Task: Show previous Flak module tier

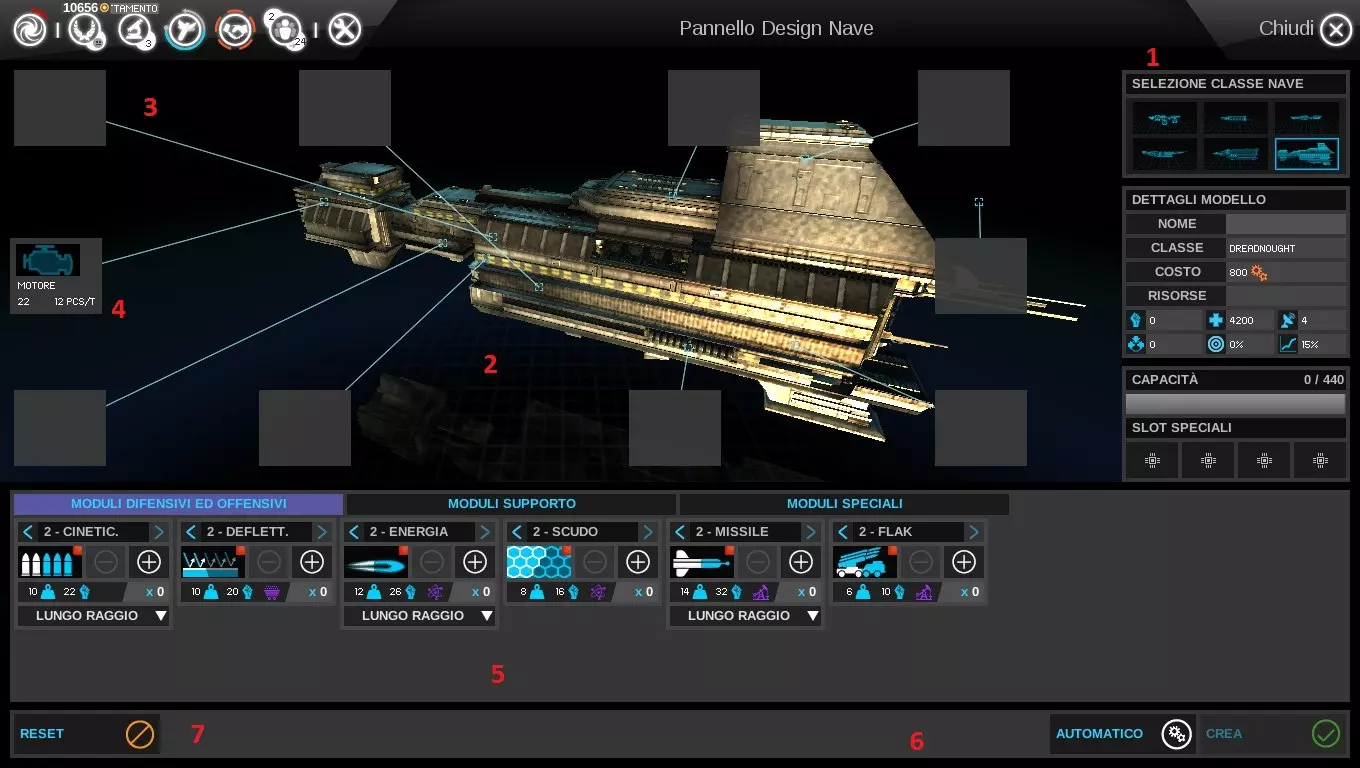Action: (843, 532)
